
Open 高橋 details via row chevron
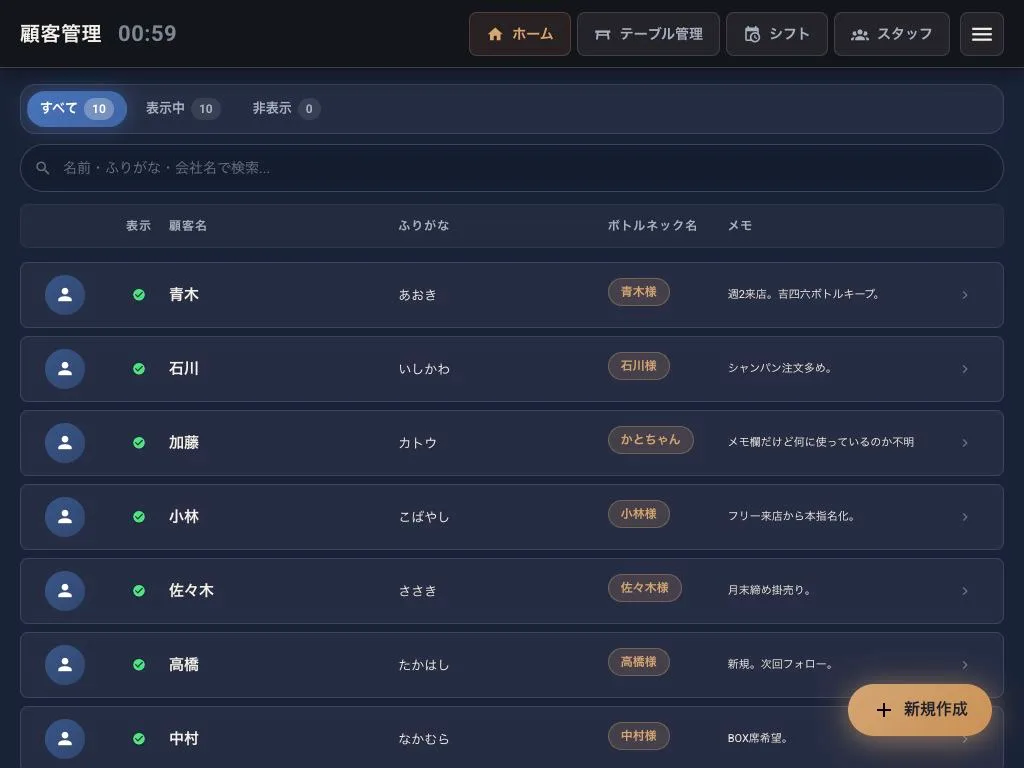click(965, 665)
